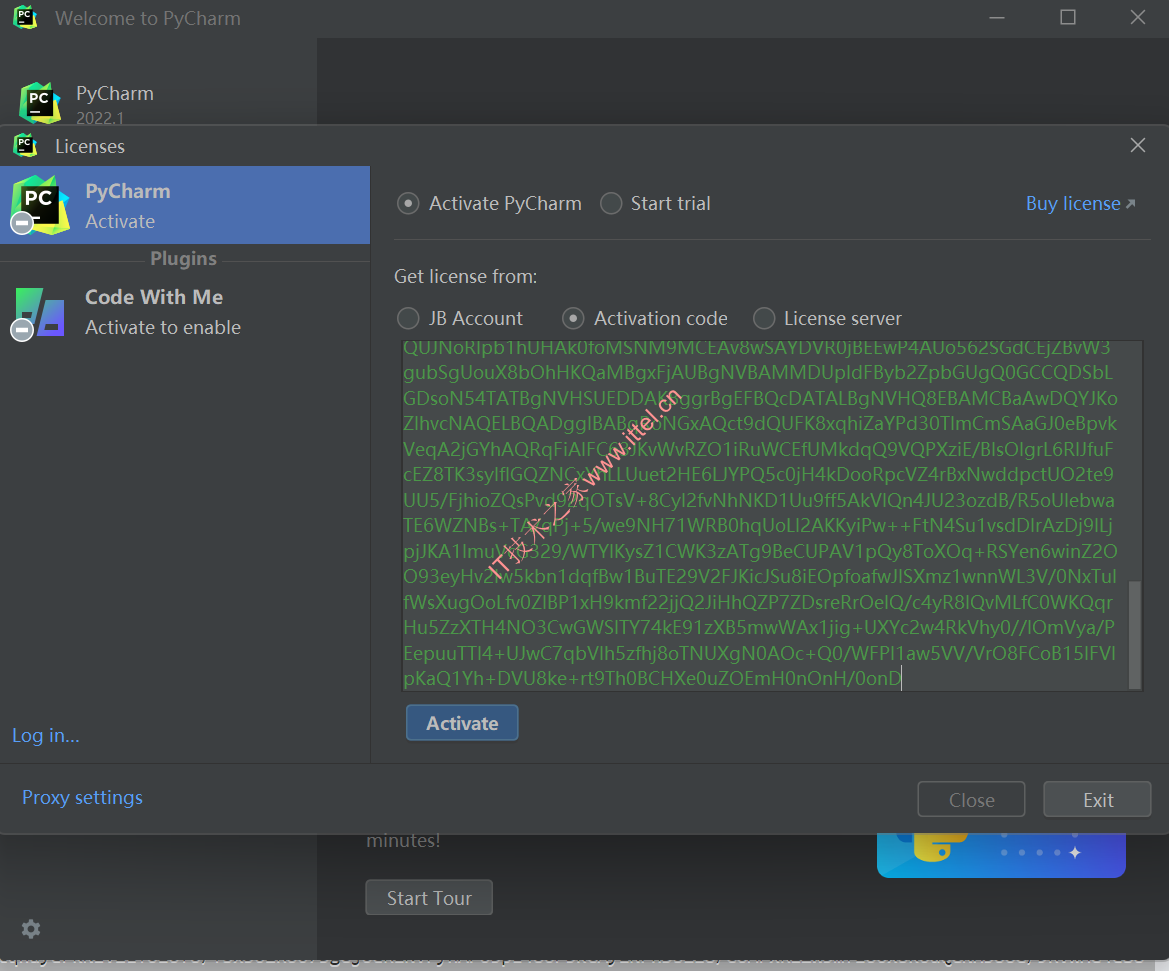This screenshot has width=1169, height=971.
Task: Click the Exit button
Action: pyautogui.click(x=1097, y=799)
